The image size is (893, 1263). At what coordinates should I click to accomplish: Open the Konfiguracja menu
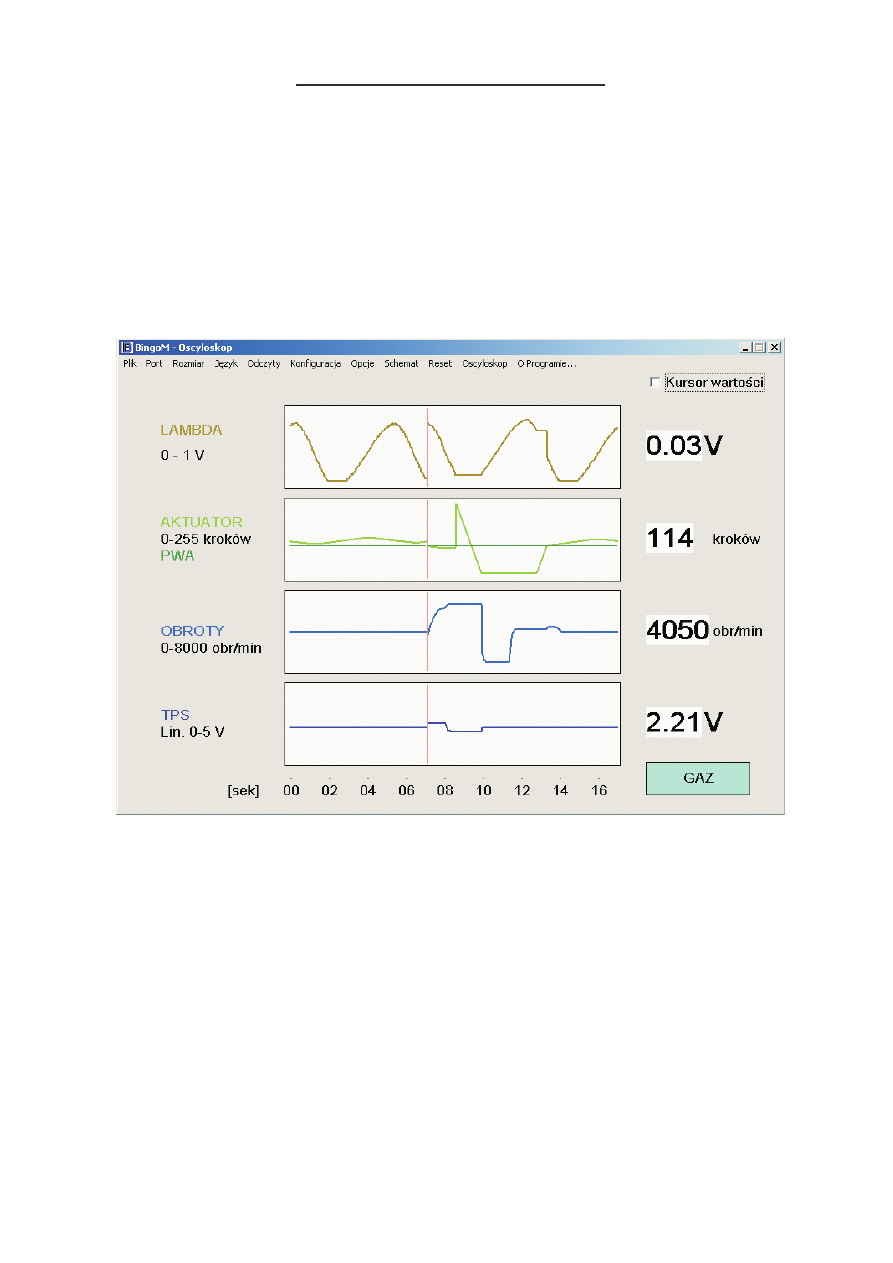tap(316, 364)
